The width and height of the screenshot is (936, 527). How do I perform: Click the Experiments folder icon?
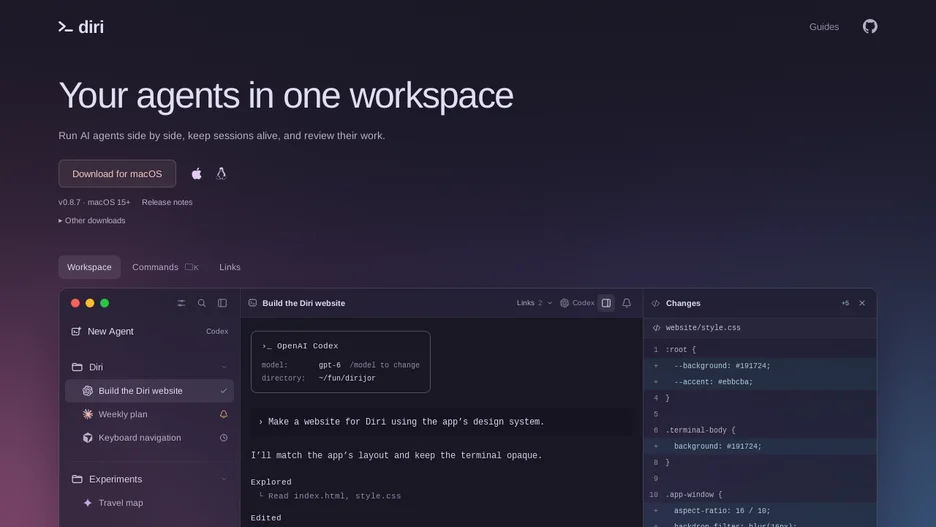tap(77, 479)
